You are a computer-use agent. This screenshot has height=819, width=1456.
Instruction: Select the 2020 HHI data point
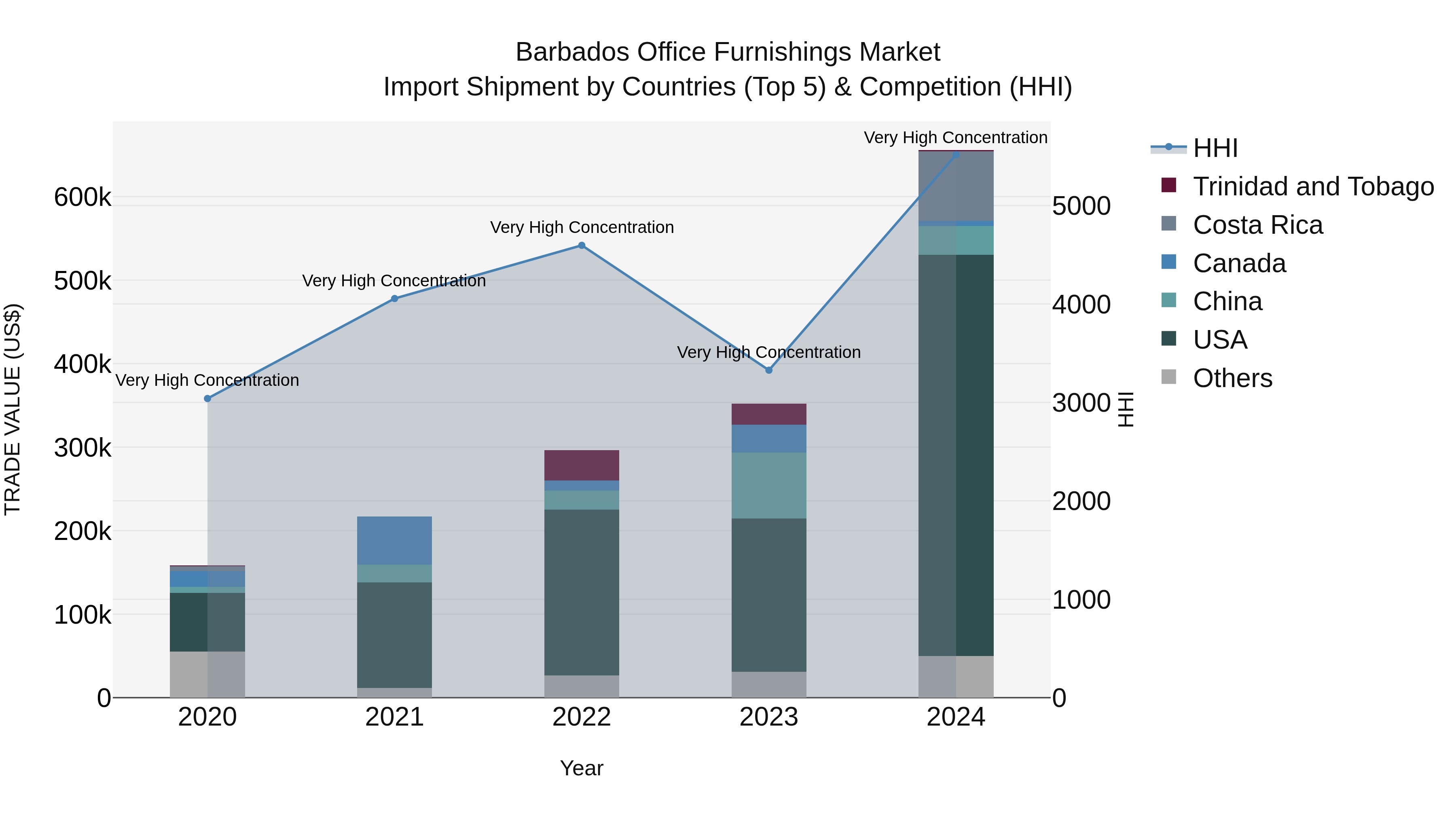click(207, 398)
